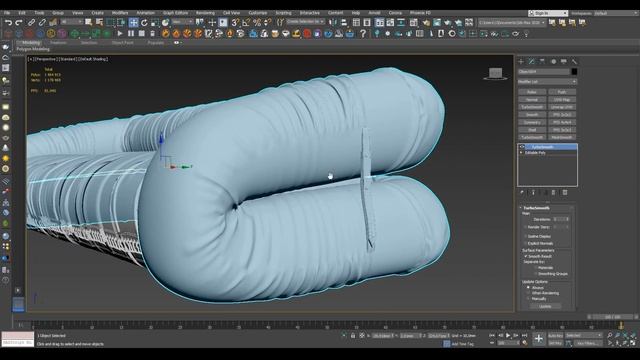640x360 pixels.
Task: Click the trash can icon in toolbar
Action: pos(152,33)
